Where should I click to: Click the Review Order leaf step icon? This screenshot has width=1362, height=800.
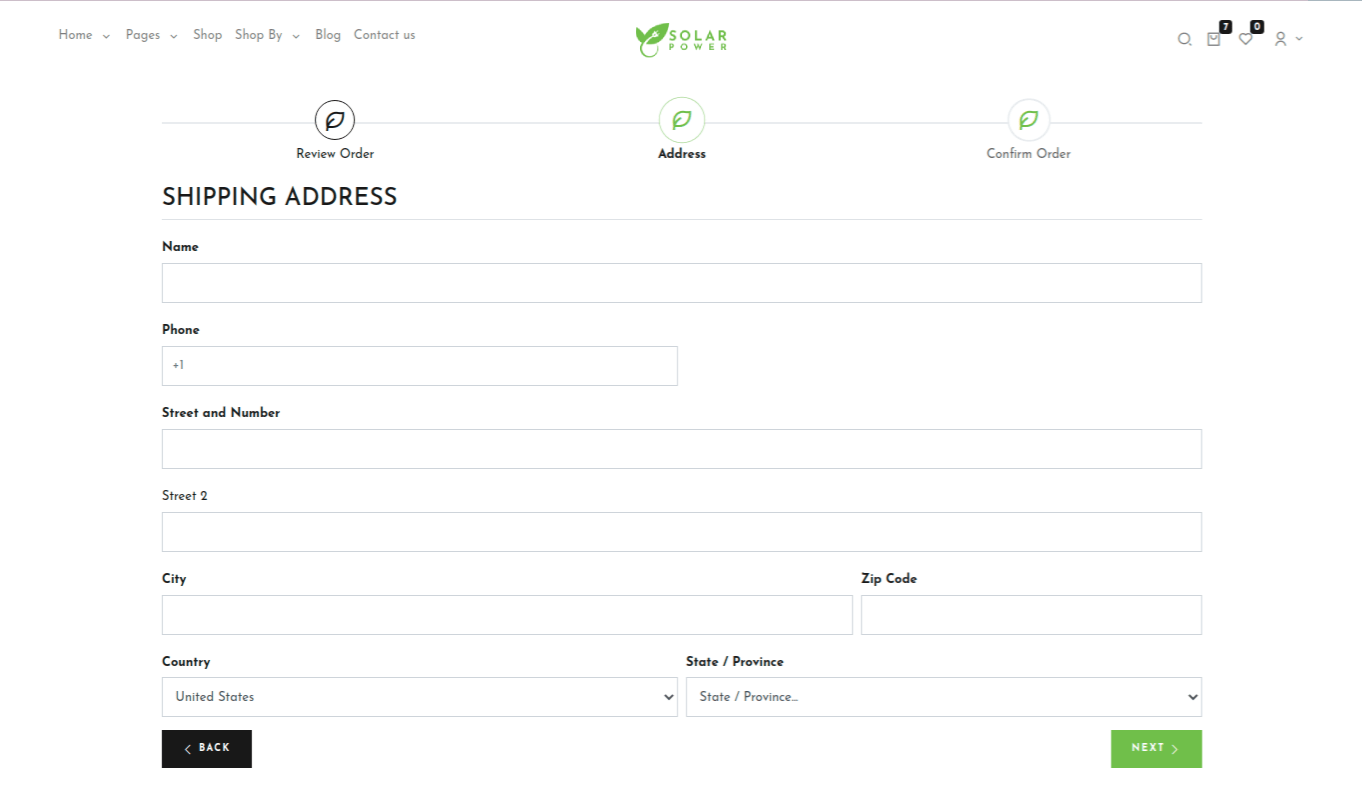coord(335,121)
